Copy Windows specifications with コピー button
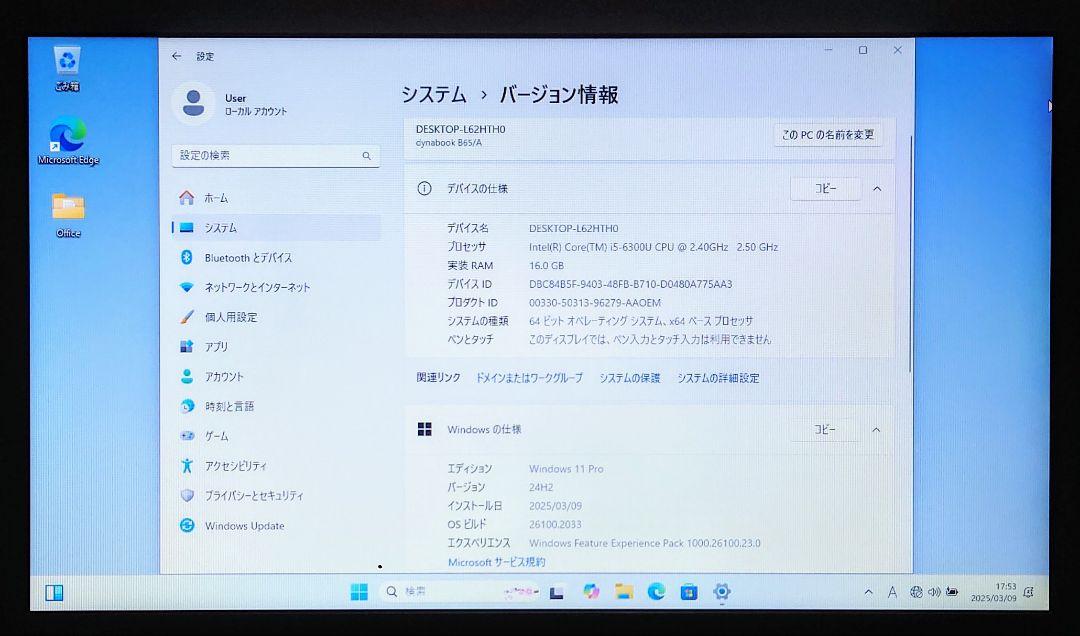 point(824,429)
